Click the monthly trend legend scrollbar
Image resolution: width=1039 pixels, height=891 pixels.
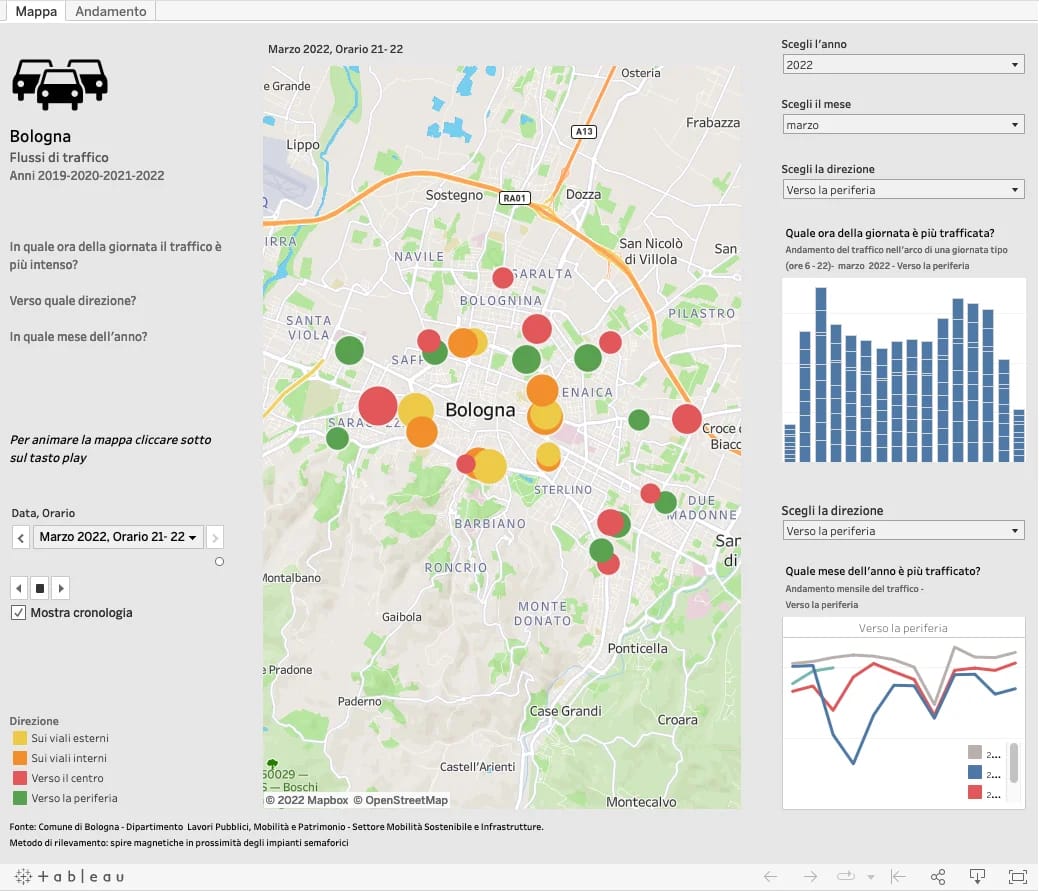coord(1014,762)
